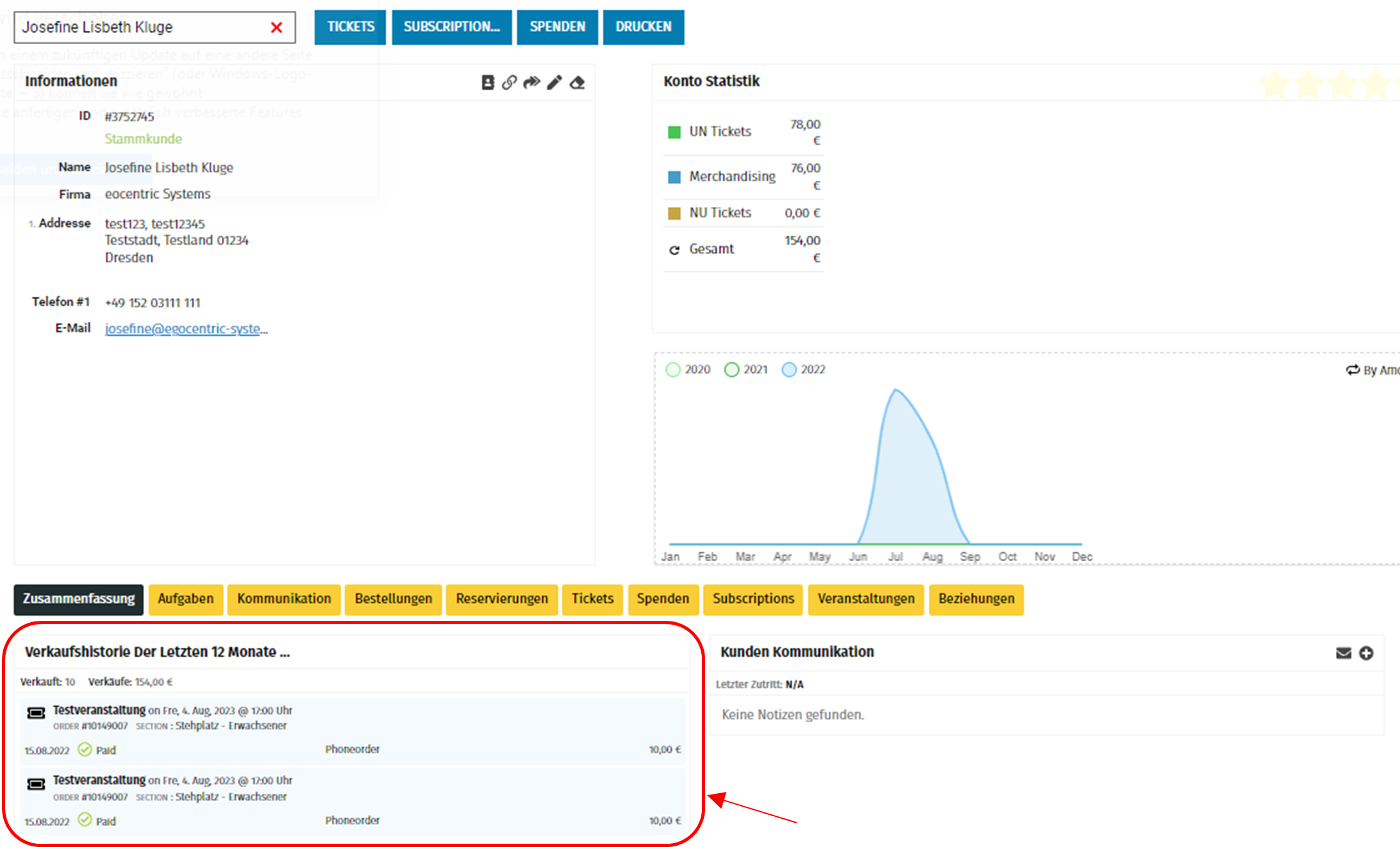This screenshot has height=847, width=1400.
Task: Click the eraser icon in Informationen
Action: coord(578,83)
